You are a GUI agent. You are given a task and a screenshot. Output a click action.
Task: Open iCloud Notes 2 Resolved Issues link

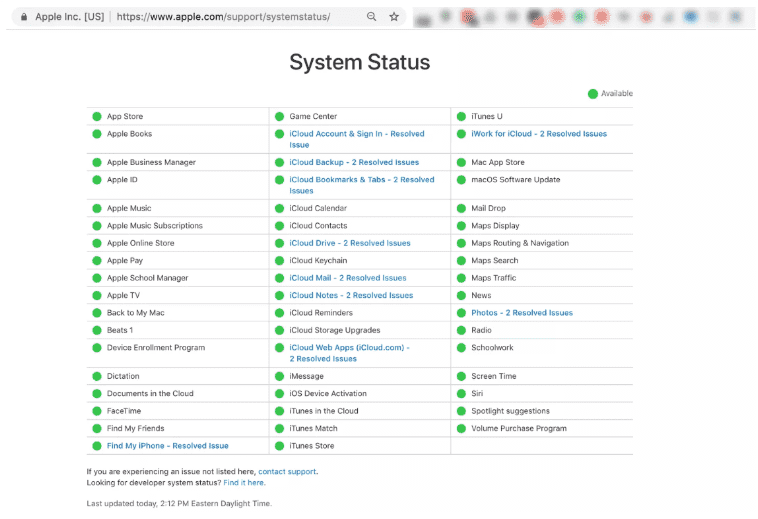click(x=351, y=295)
